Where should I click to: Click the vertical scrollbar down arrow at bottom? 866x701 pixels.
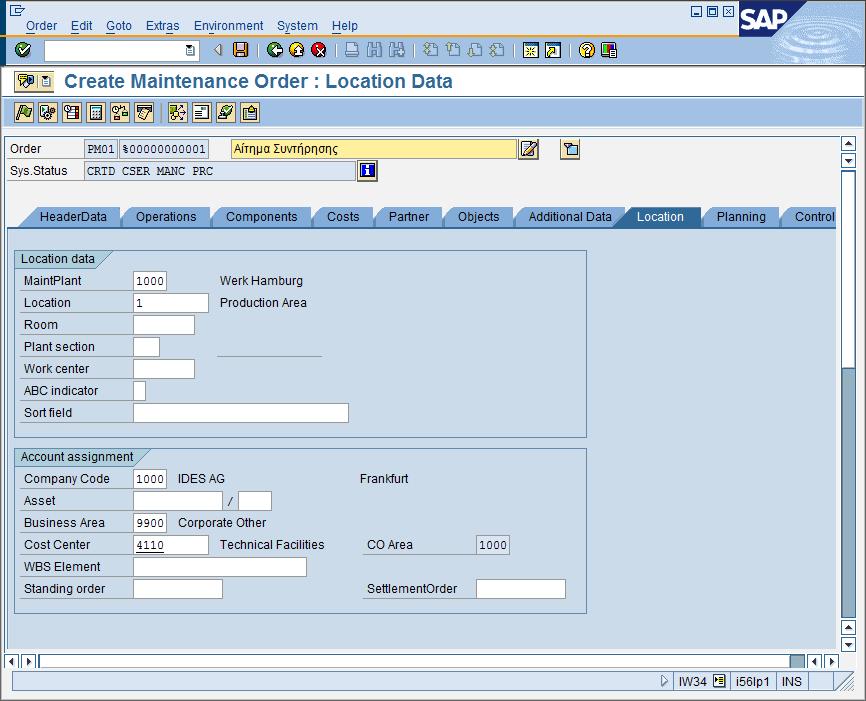coord(848,644)
